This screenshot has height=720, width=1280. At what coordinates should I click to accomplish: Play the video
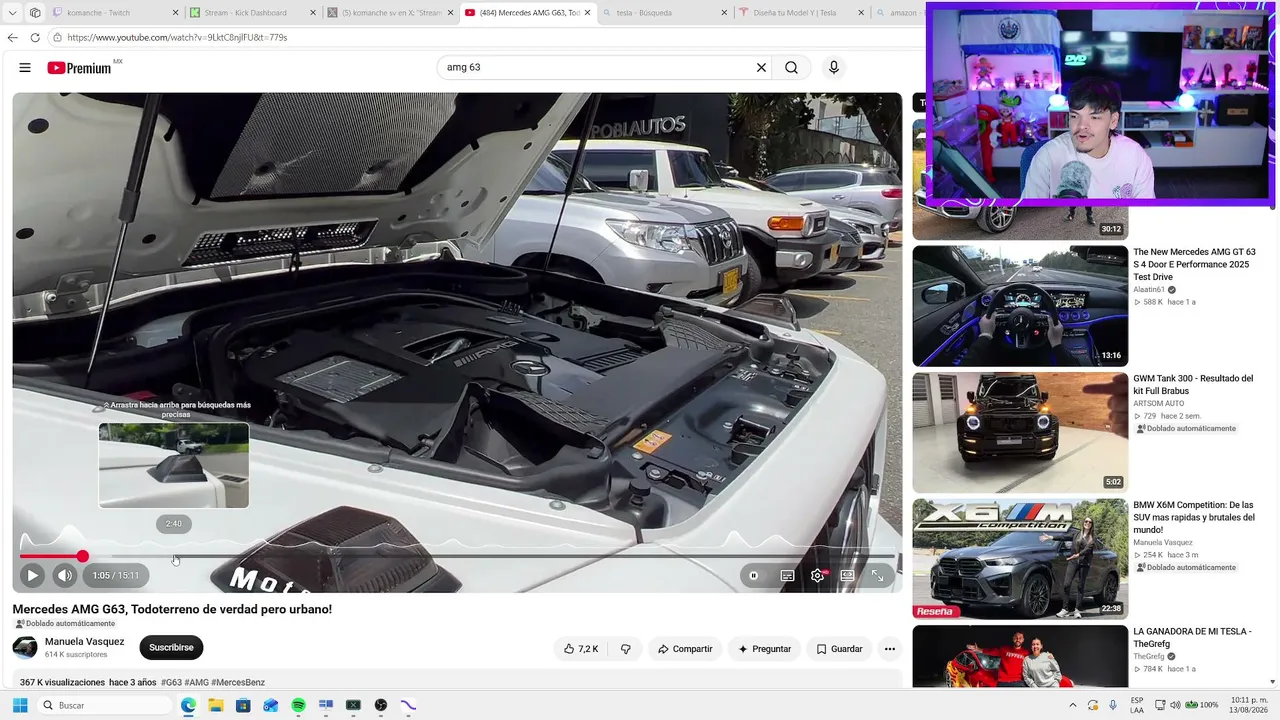32,575
